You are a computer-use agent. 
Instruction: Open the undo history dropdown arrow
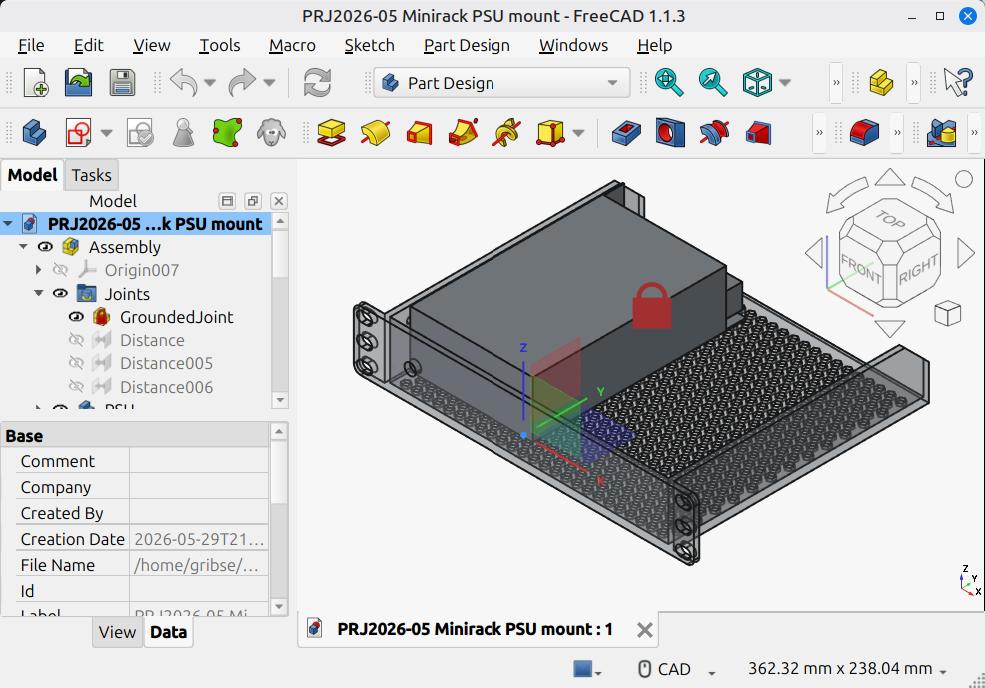(210, 83)
